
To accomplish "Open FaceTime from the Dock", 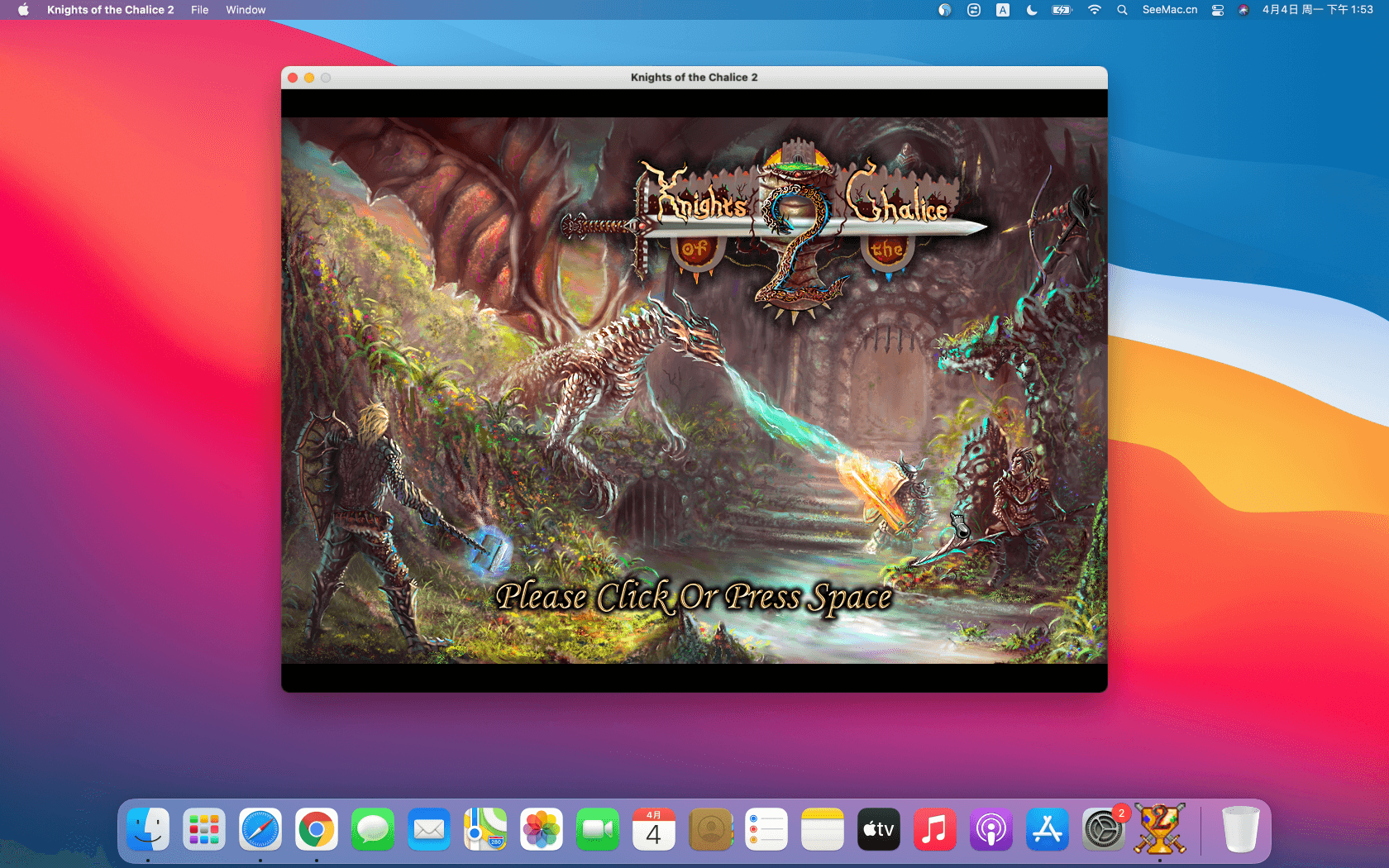I will (x=598, y=829).
